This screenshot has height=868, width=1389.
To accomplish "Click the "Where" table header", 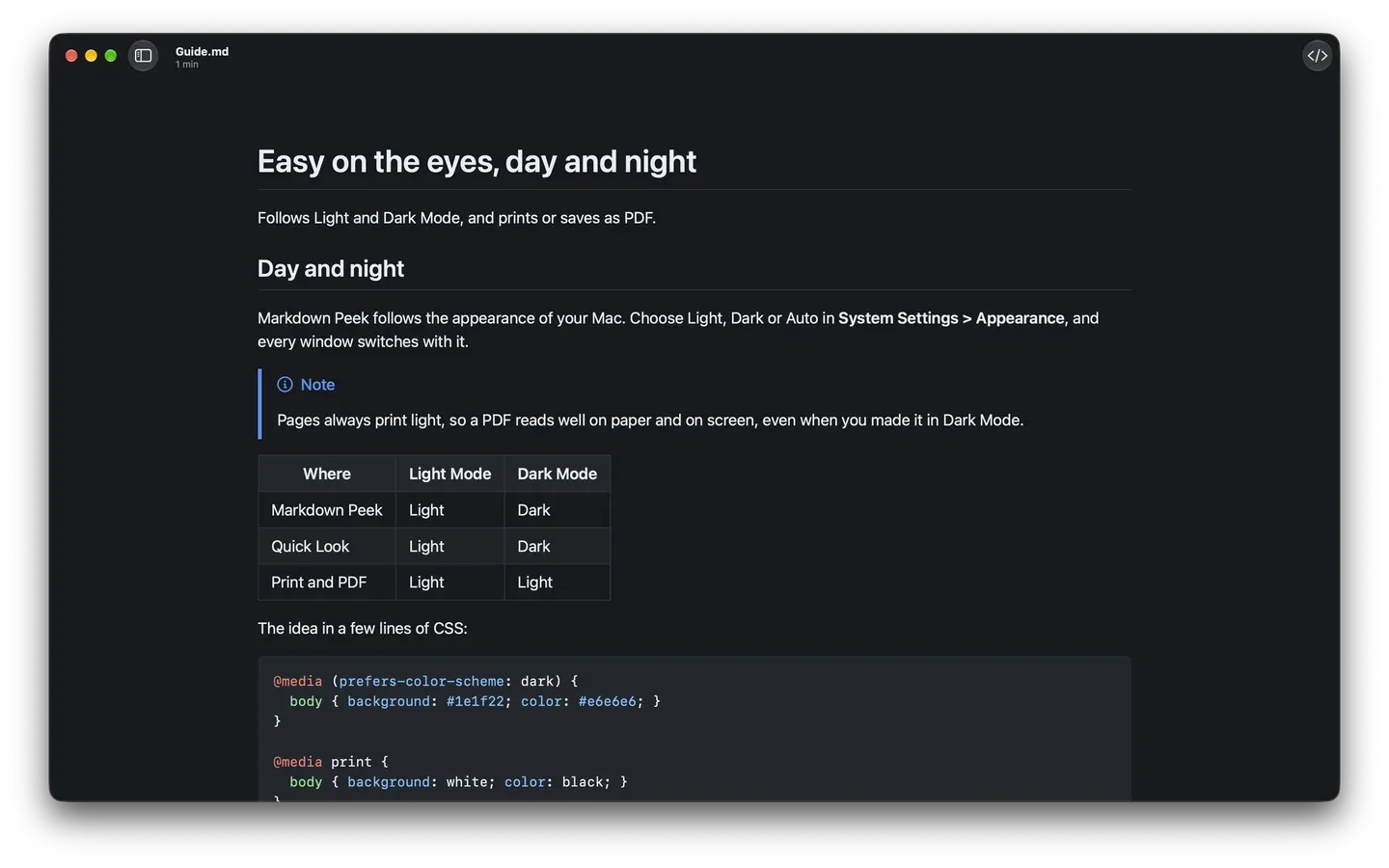I will pyautogui.click(x=327, y=474).
